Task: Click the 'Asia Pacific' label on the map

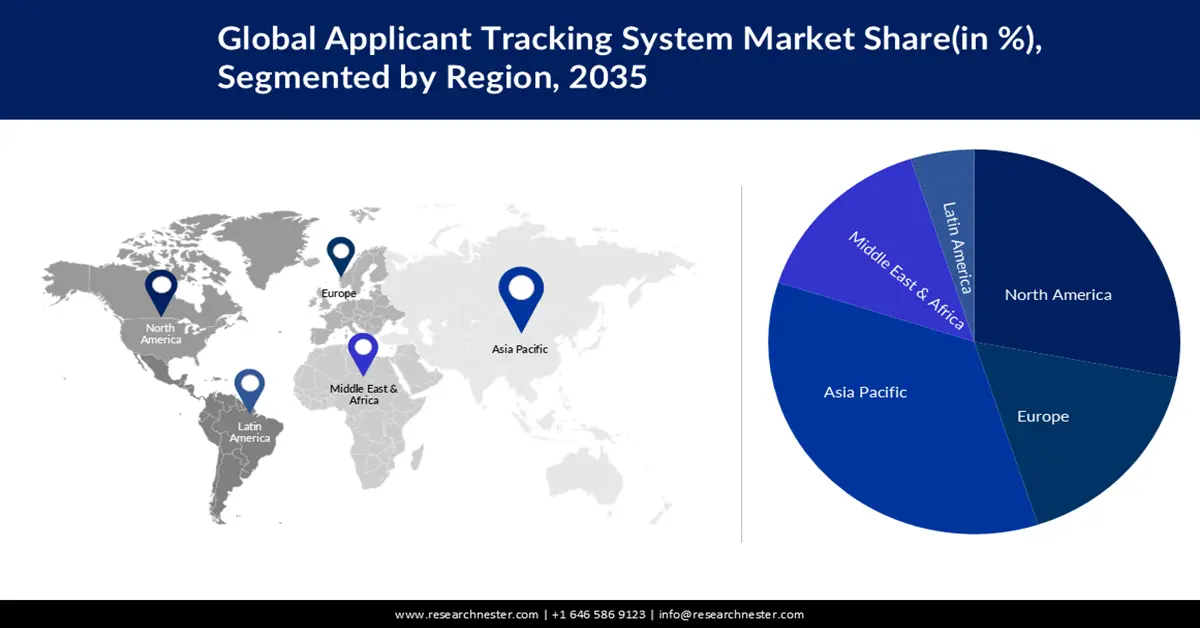Action: coord(520,349)
